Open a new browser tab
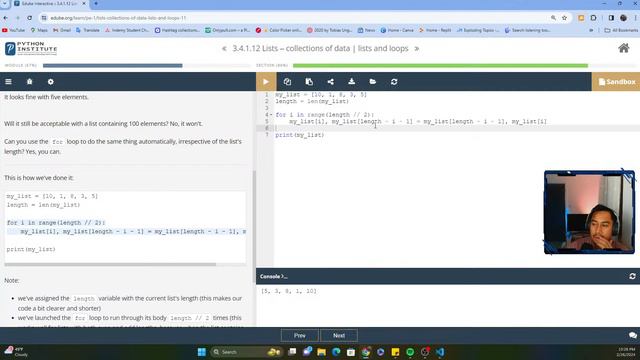640x360 pixels. tap(96, 4)
